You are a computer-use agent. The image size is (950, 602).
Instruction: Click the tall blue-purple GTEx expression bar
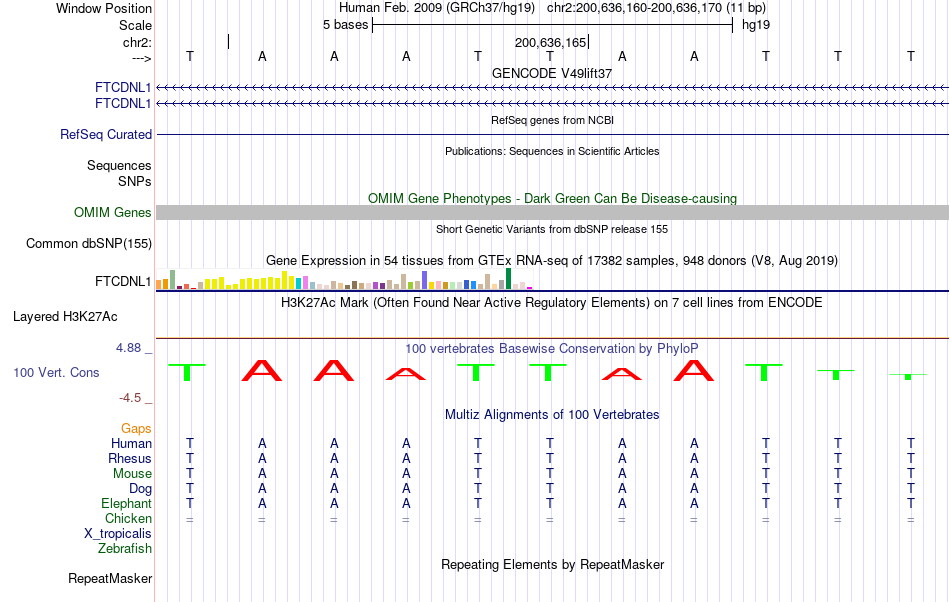tap(425, 280)
